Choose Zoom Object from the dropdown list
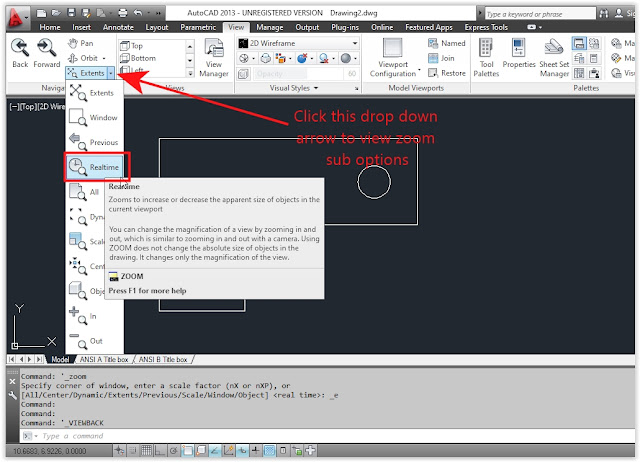 click(86, 291)
